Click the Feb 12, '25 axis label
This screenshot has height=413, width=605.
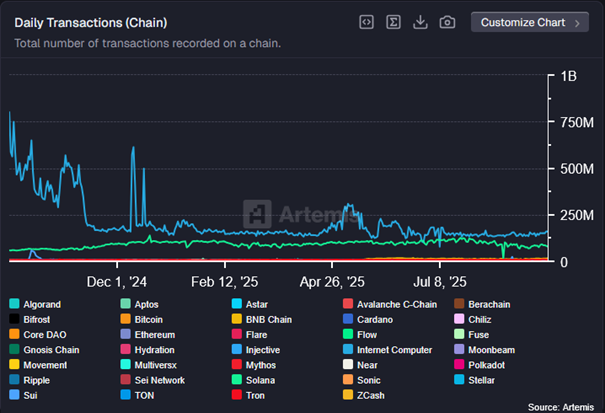coord(225,282)
